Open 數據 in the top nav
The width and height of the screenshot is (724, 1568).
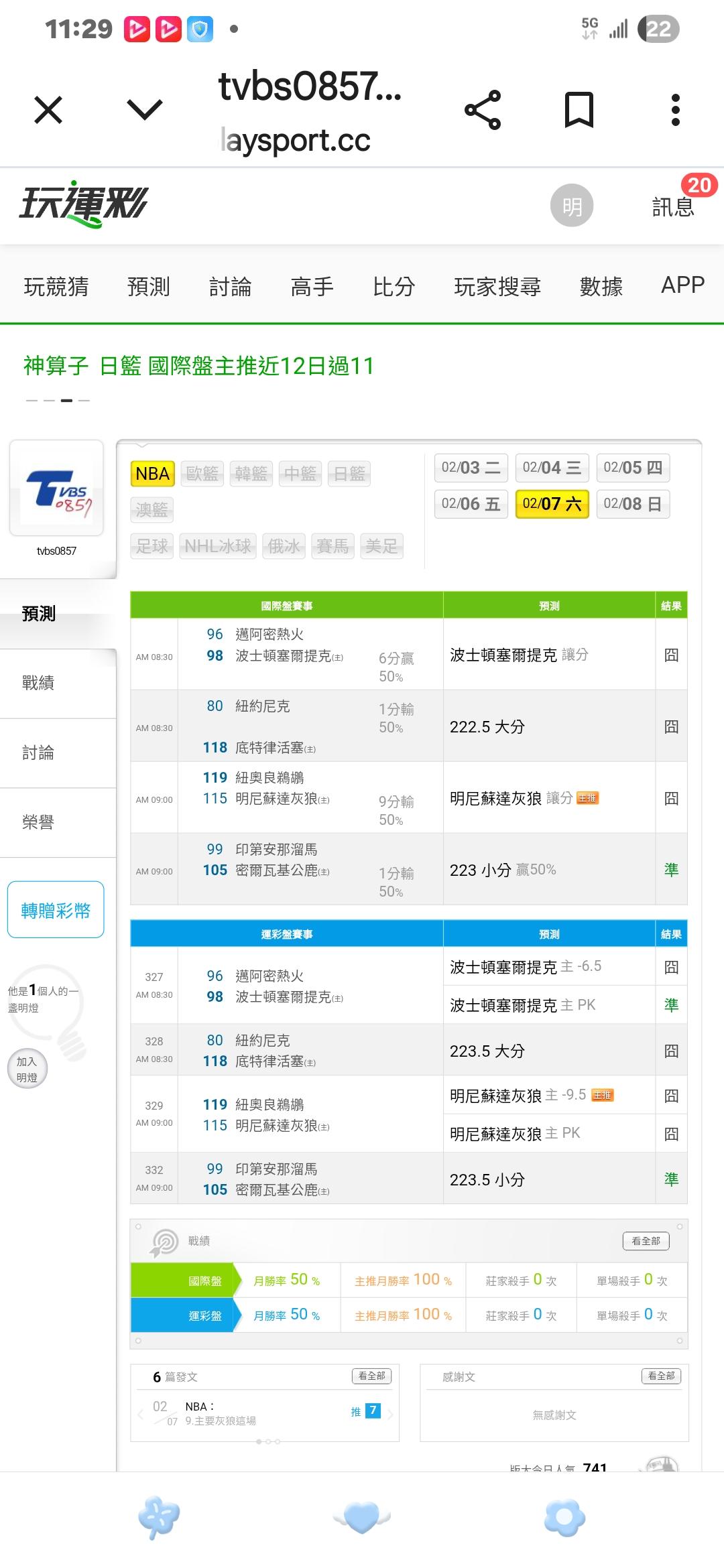pos(601,287)
